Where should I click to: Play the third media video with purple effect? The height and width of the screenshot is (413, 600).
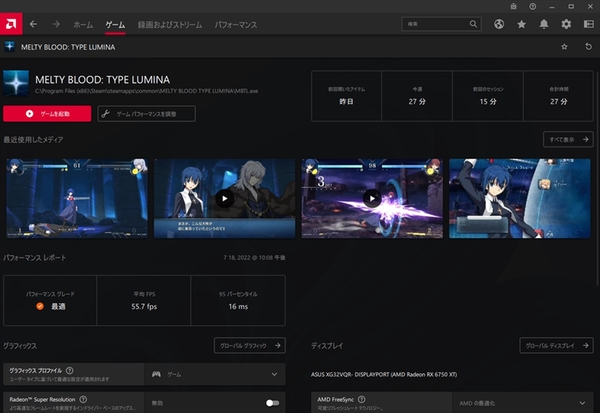click(x=372, y=198)
